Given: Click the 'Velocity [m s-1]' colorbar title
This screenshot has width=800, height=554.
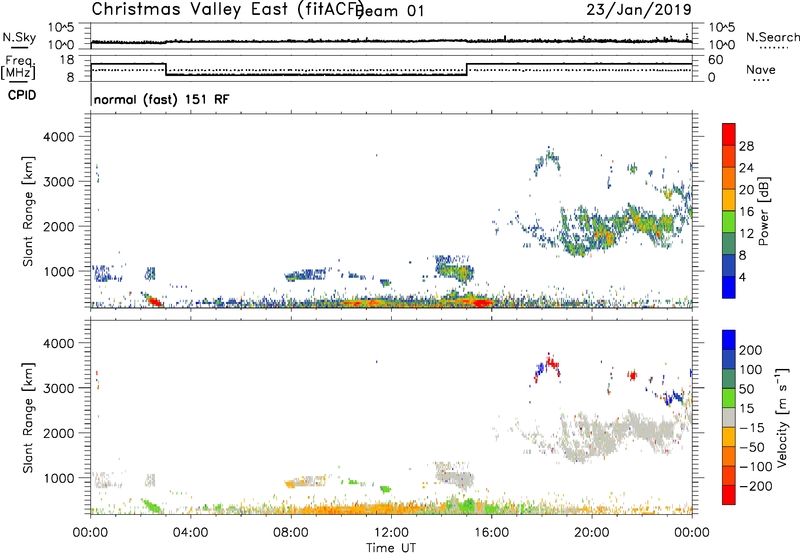Looking at the screenshot, I should (x=782, y=417).
